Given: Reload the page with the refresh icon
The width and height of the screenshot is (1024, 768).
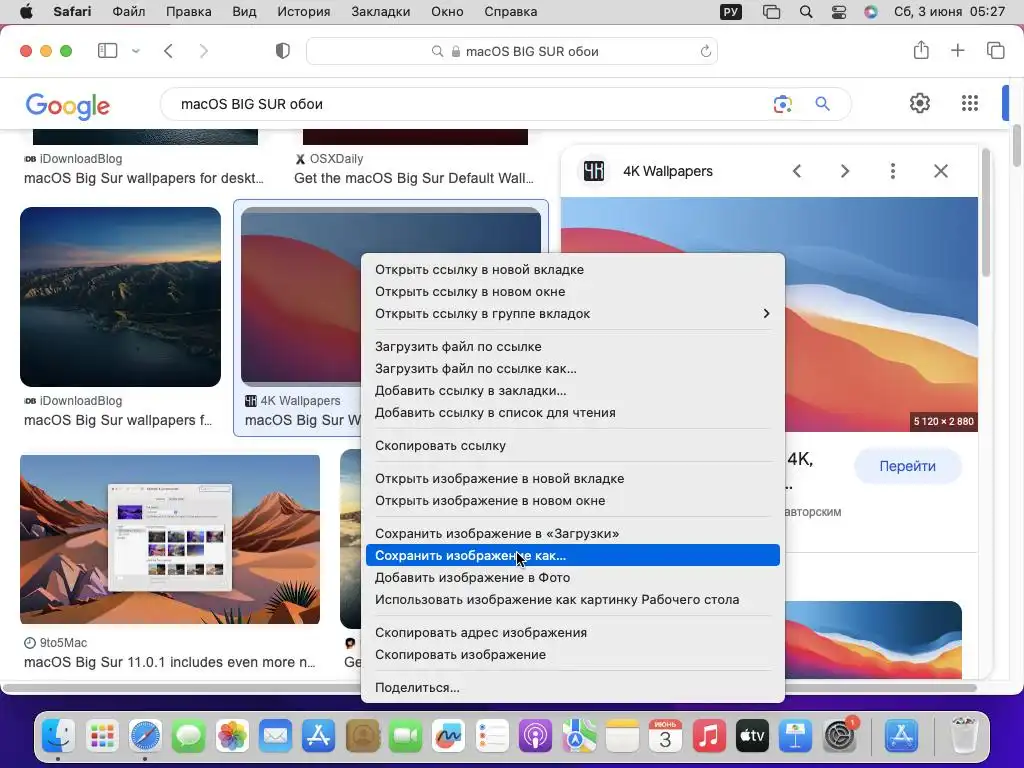Looking at the screenshot, I should (x=705, y=51).
